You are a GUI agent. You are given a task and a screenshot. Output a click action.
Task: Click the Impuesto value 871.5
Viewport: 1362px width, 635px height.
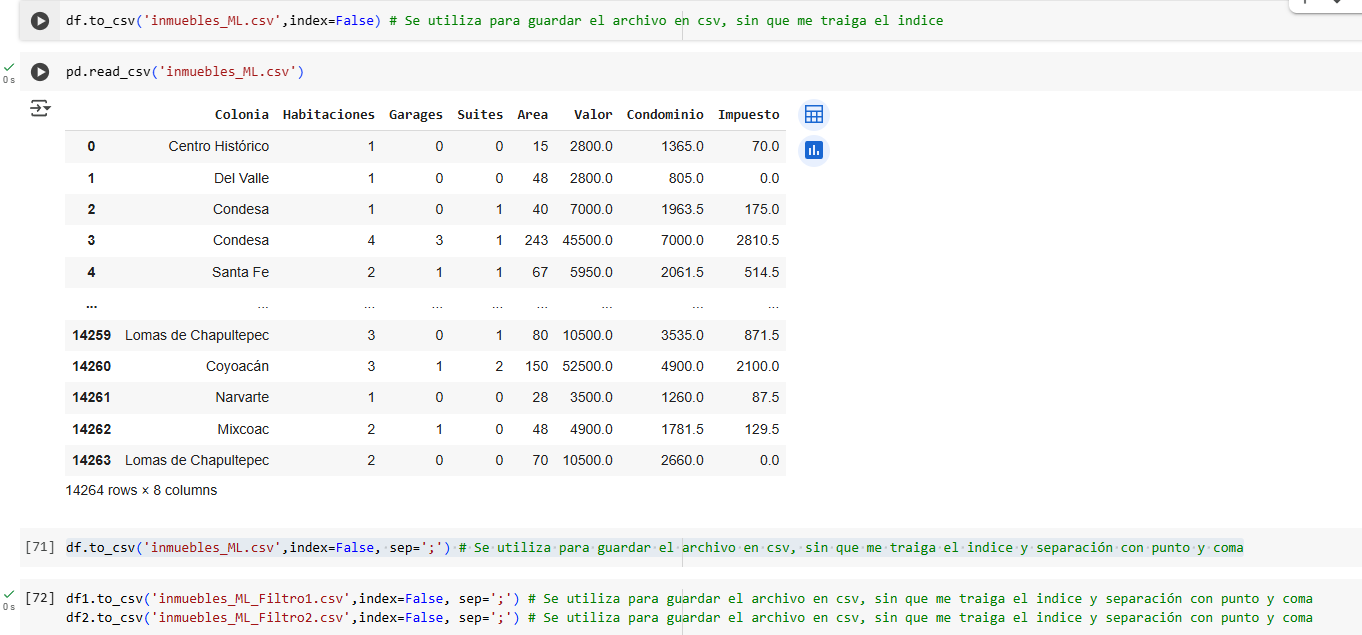762,335
